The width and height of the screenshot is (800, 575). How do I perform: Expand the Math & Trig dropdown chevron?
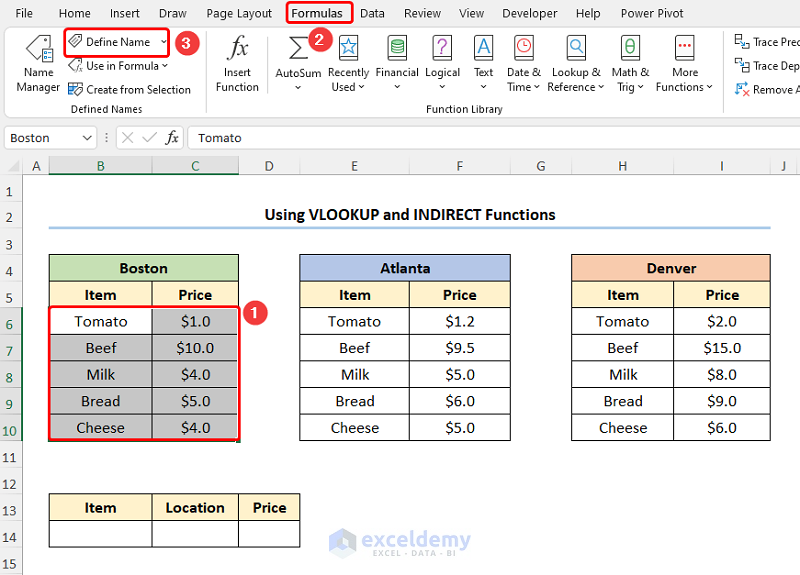pyautogui.click(x=640, y=87)
